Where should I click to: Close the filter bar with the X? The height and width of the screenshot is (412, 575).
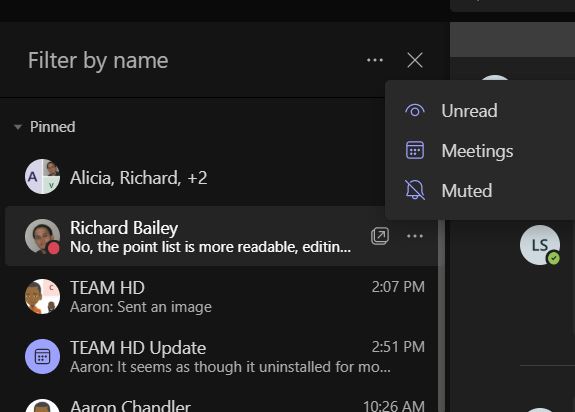pyautogui.click(x=415, y=60)
